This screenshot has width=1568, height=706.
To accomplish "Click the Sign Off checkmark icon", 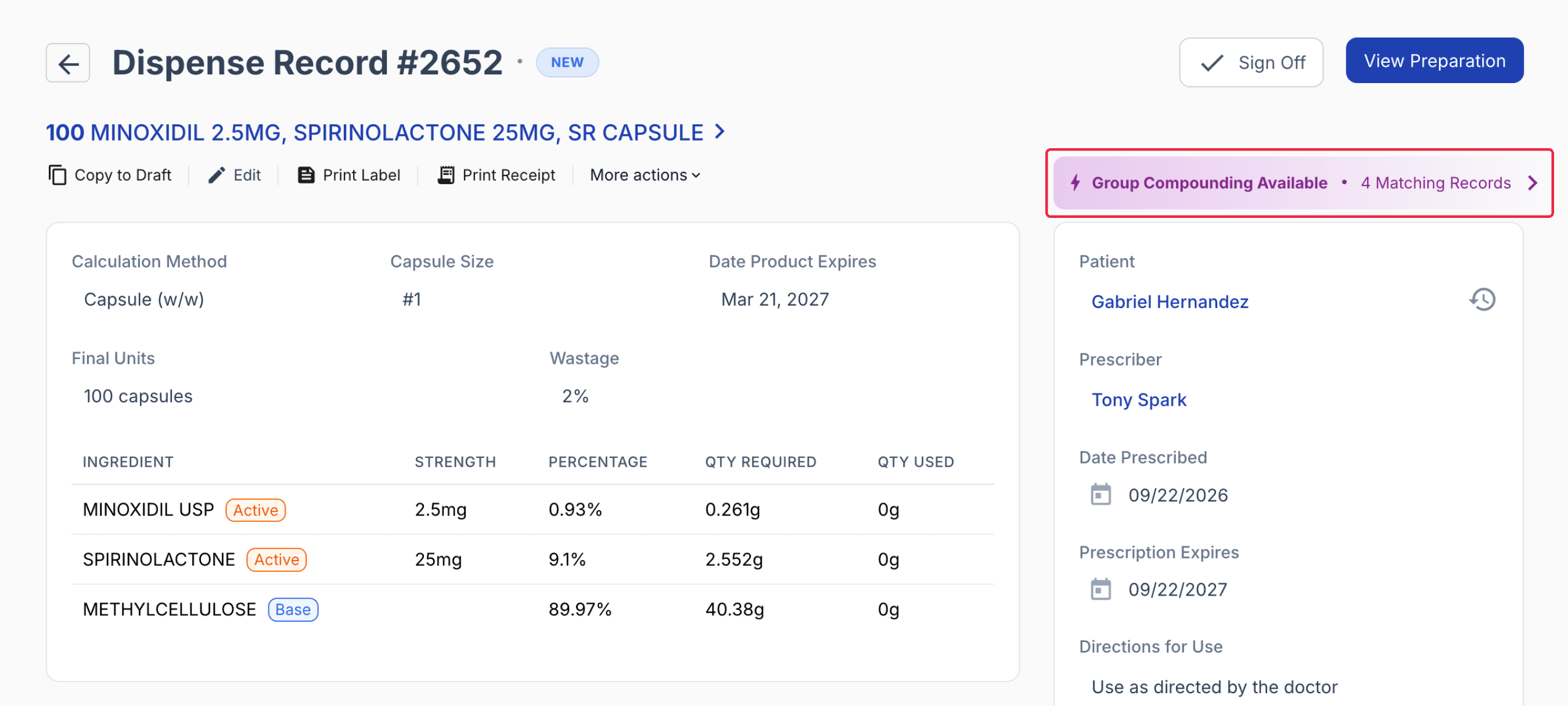I will click(x=1211, y=63).
